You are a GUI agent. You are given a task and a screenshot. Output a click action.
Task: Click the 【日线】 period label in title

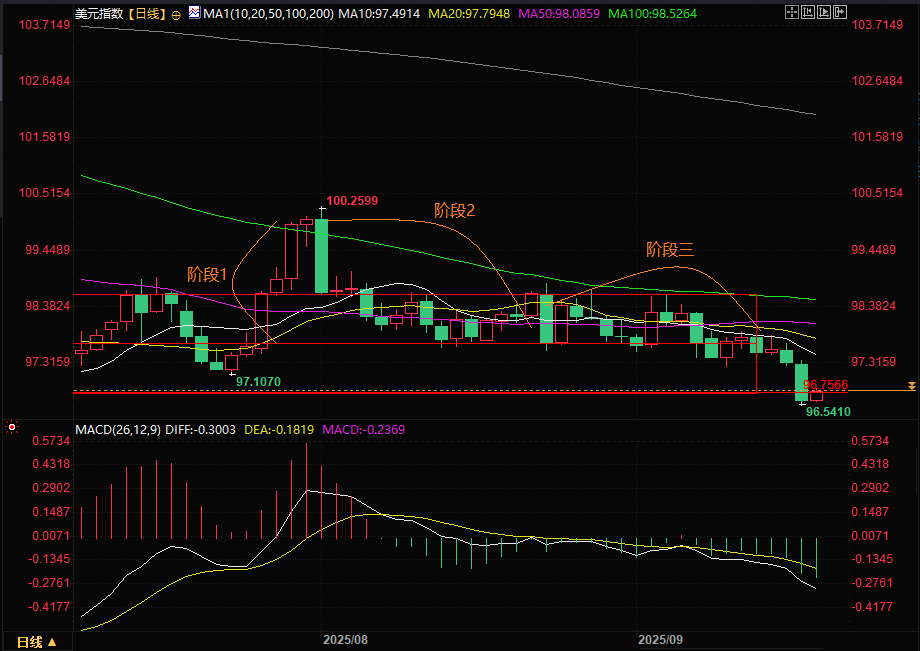147,13
